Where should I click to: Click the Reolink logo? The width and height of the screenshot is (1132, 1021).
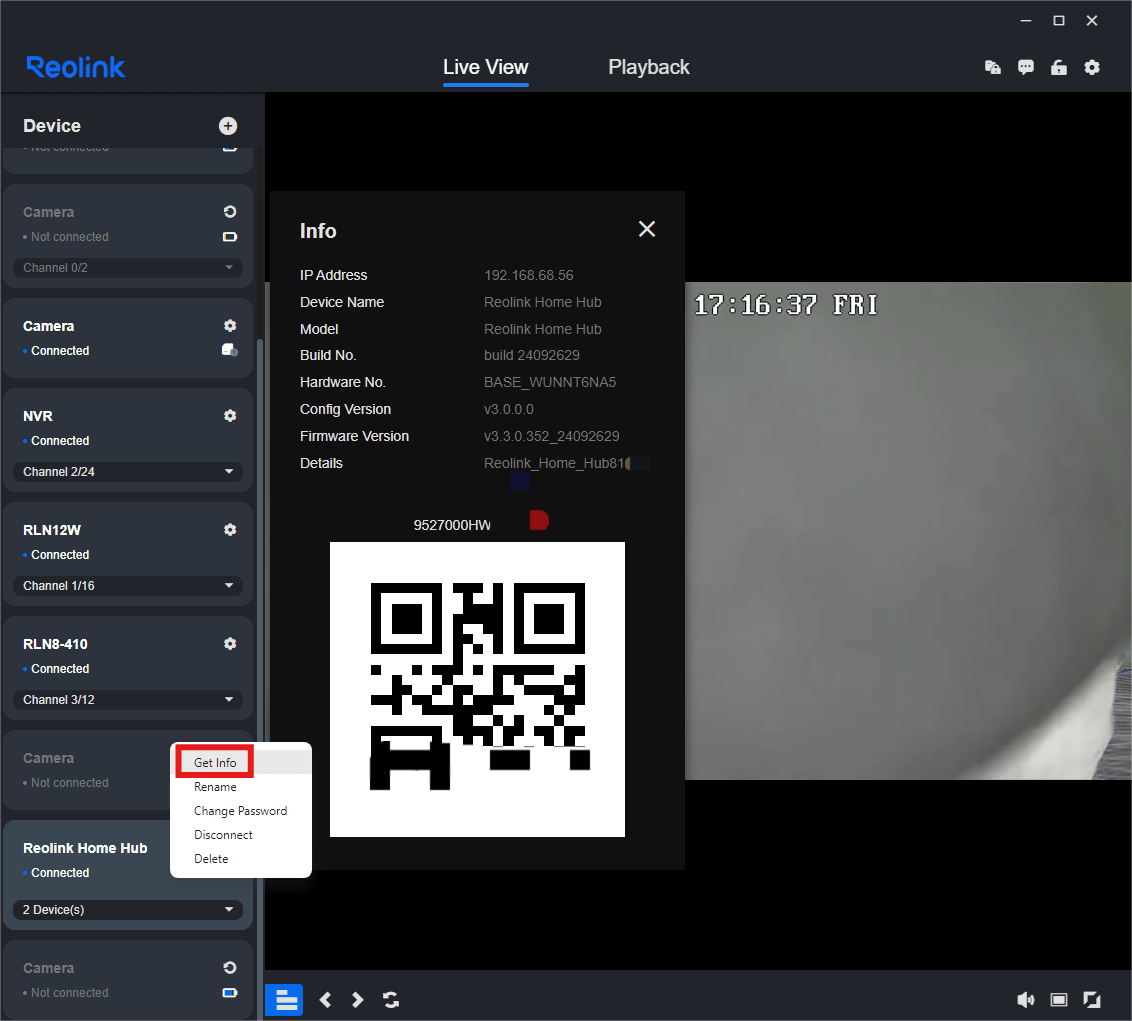pyautogui.click(x=75, y=67)
